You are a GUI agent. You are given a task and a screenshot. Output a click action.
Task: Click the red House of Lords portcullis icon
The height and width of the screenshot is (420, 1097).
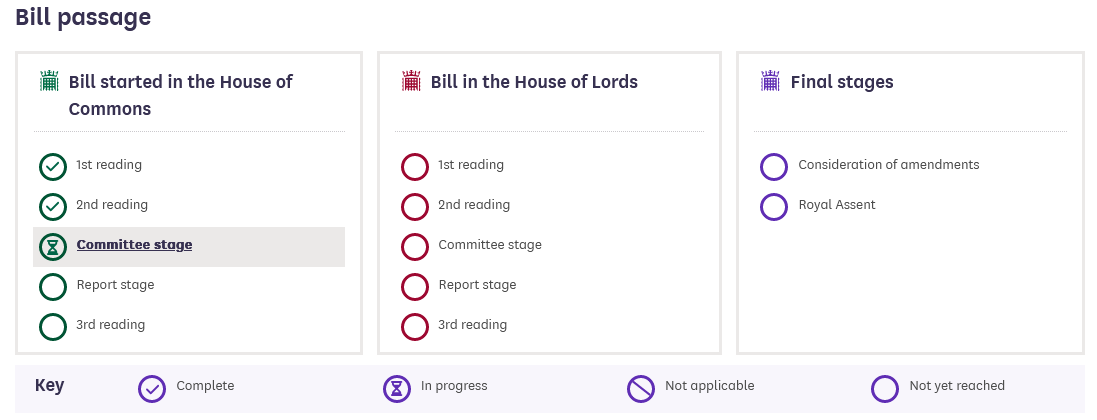pos(411,81)
